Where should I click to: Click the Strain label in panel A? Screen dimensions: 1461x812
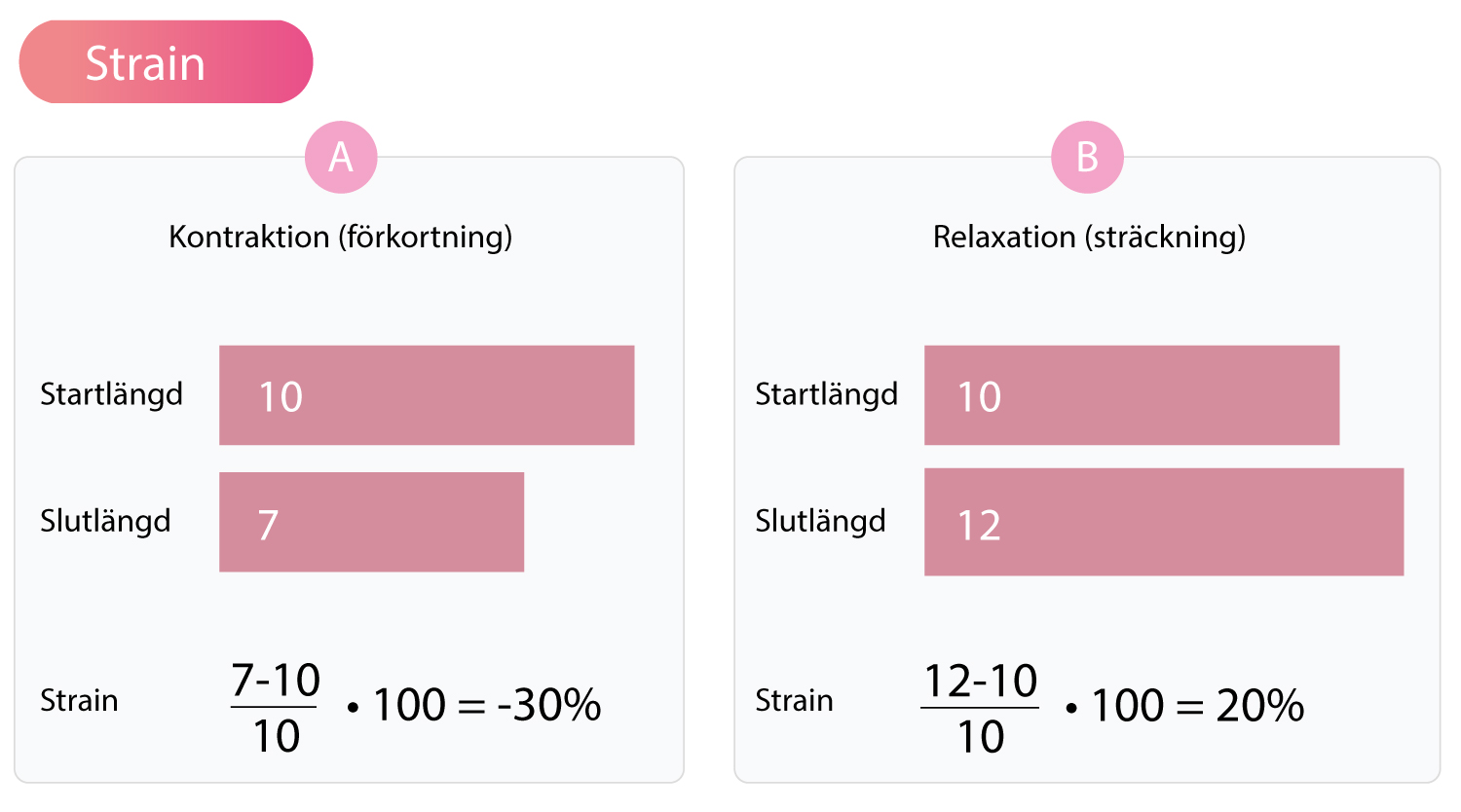[79, 700]
